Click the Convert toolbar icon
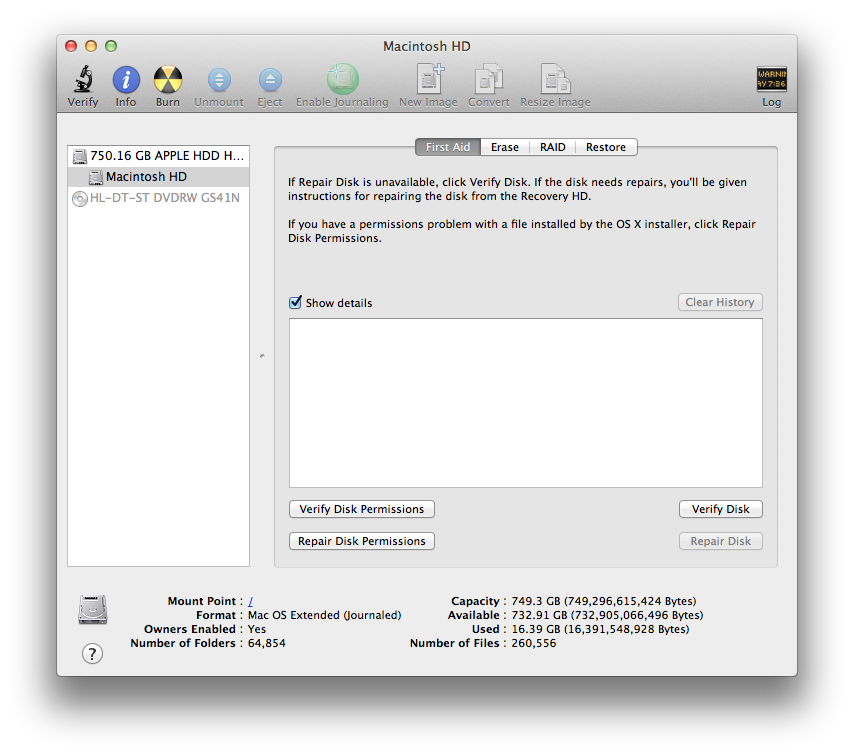 pyautogui.click(x=489, y=79)
